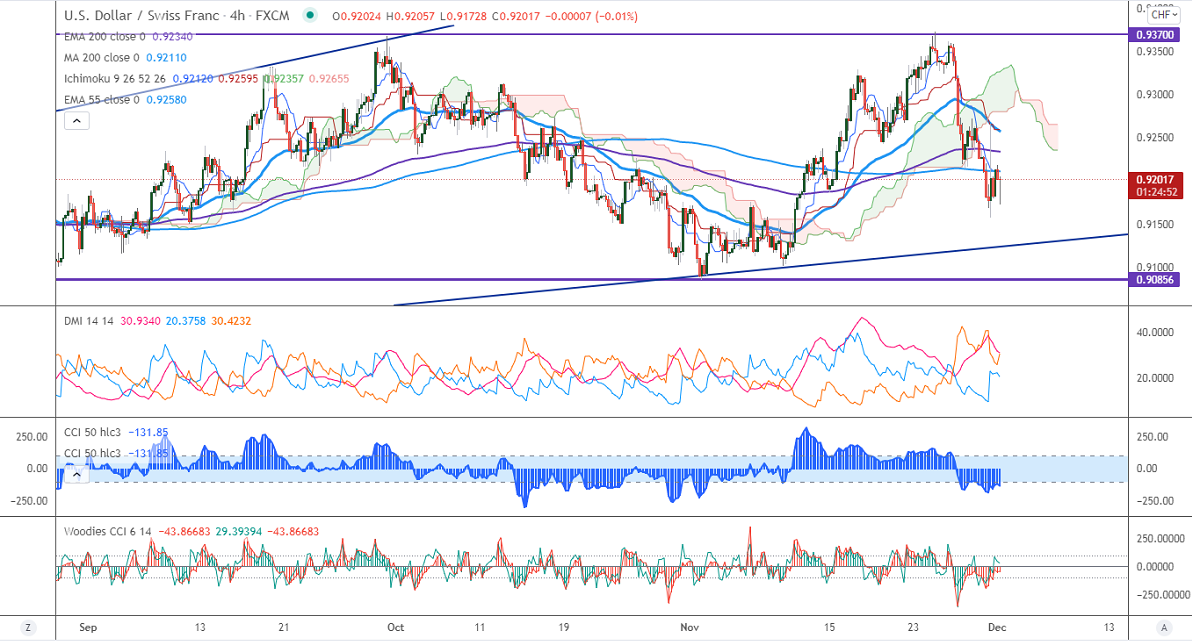Click the 20.0000 DMI scale label
Viewport: 1192px width, 641px height.
coord(1155,378)
